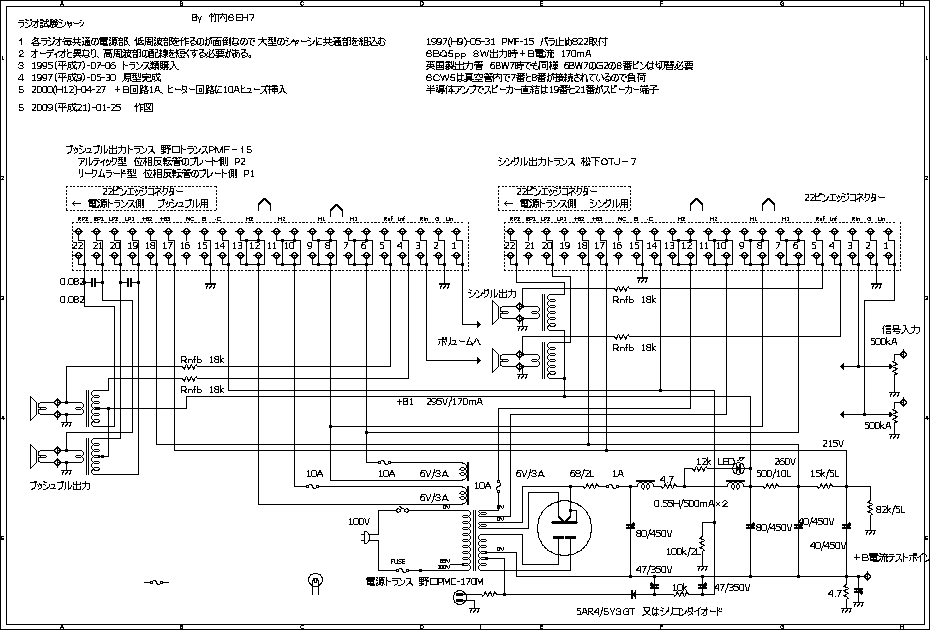This screenshot has width=930, height=630.
Task: Select the 100V mains label
Action: point(359,521)
